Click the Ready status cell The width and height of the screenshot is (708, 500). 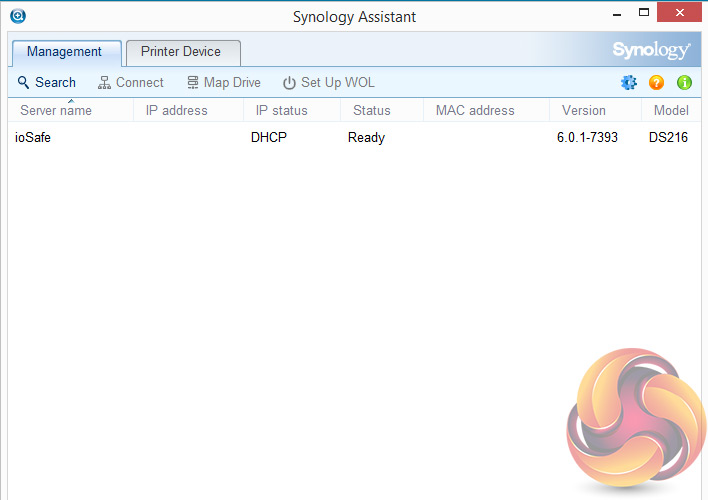pos(366,137)
